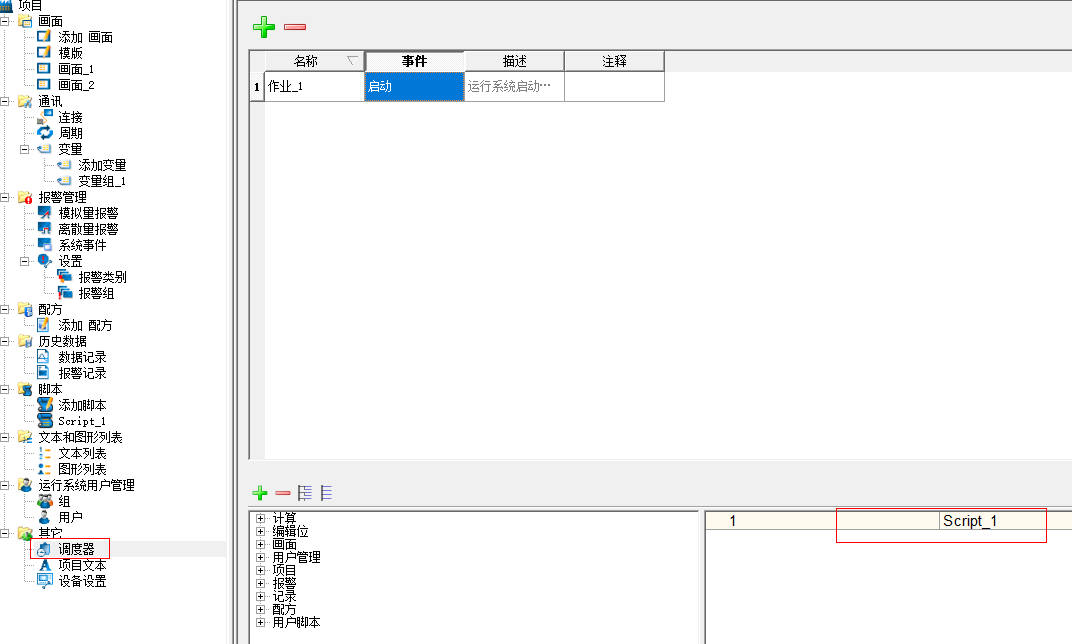Open the 模版 template icon
The height and width of the screenshot is (644, 1072).
[x=44, y=52]
